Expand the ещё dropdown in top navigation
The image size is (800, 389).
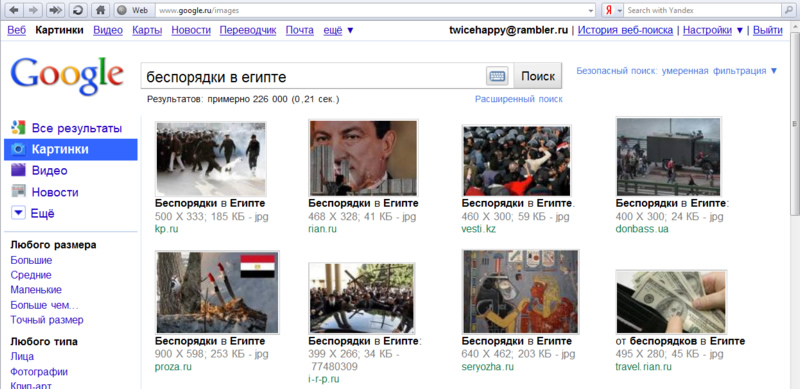tap(338, 30)
